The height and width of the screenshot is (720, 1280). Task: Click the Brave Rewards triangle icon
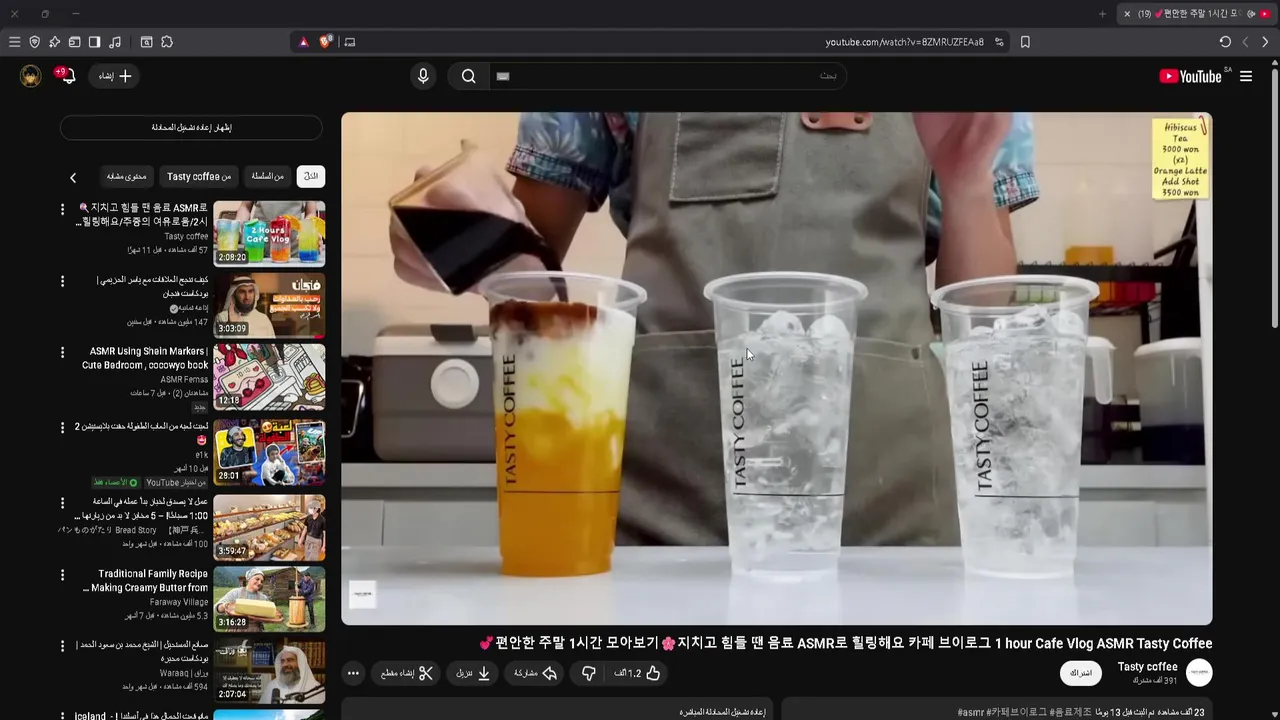304,42
